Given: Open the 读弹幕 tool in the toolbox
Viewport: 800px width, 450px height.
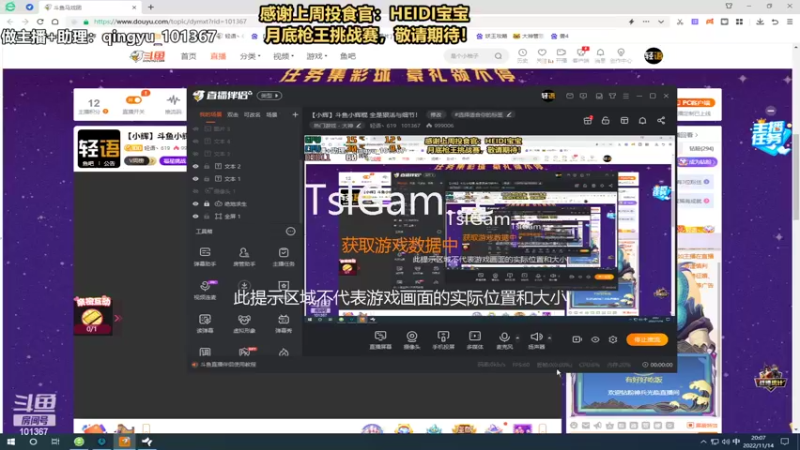Looking at the screenshot, I should (205, 323).
